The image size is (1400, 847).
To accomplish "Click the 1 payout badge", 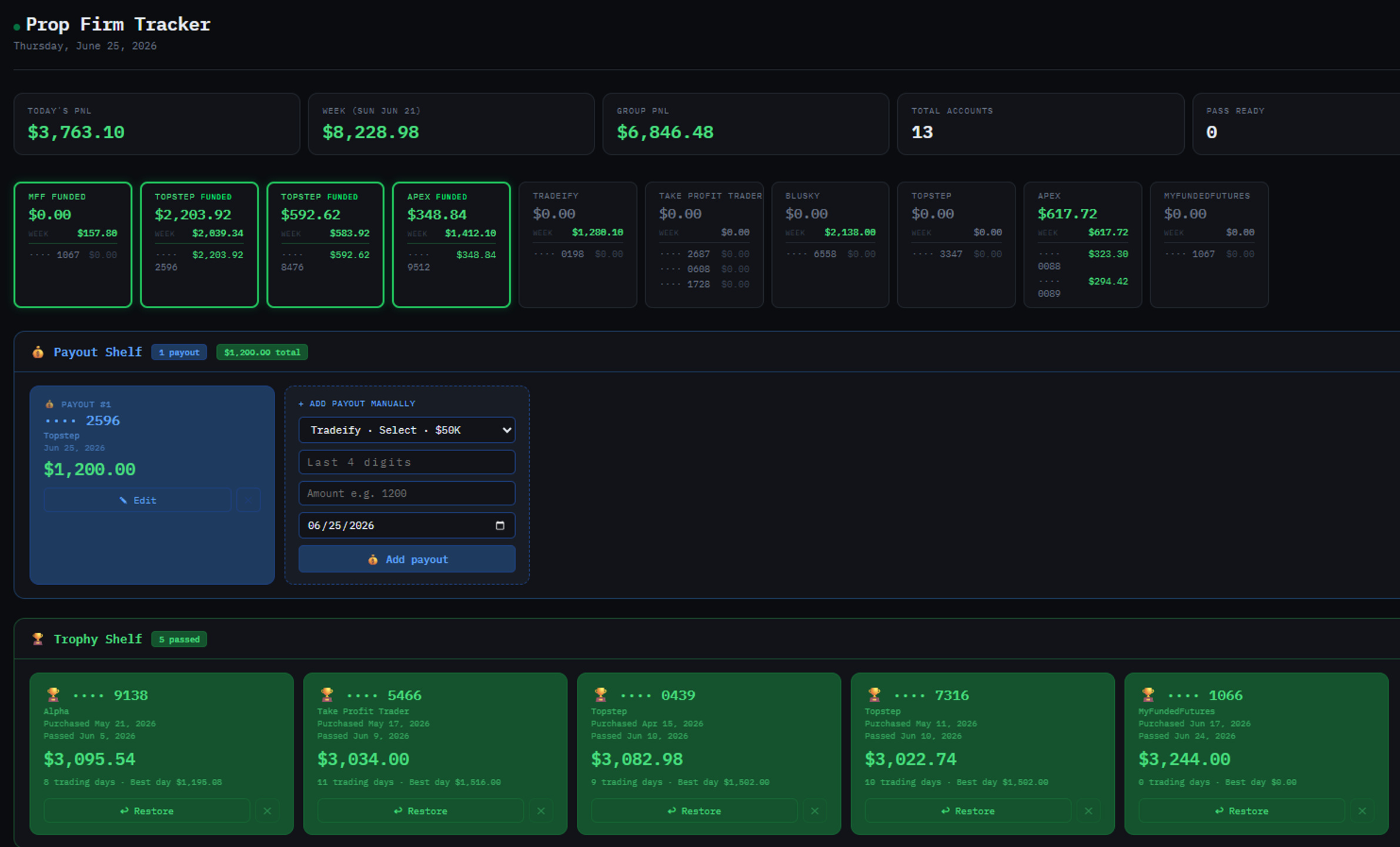I will 179,352.
